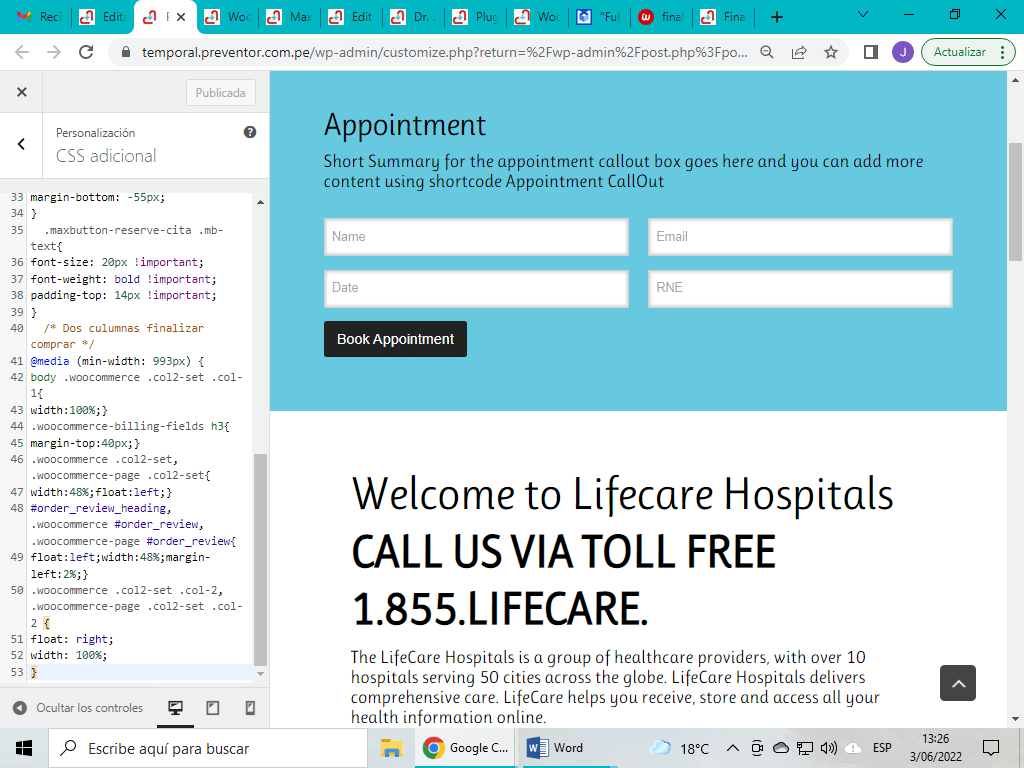Click the Actualizar update button
Viewport: 1024px width, 768px height.
pyautogui.click(x=959, y=52)
